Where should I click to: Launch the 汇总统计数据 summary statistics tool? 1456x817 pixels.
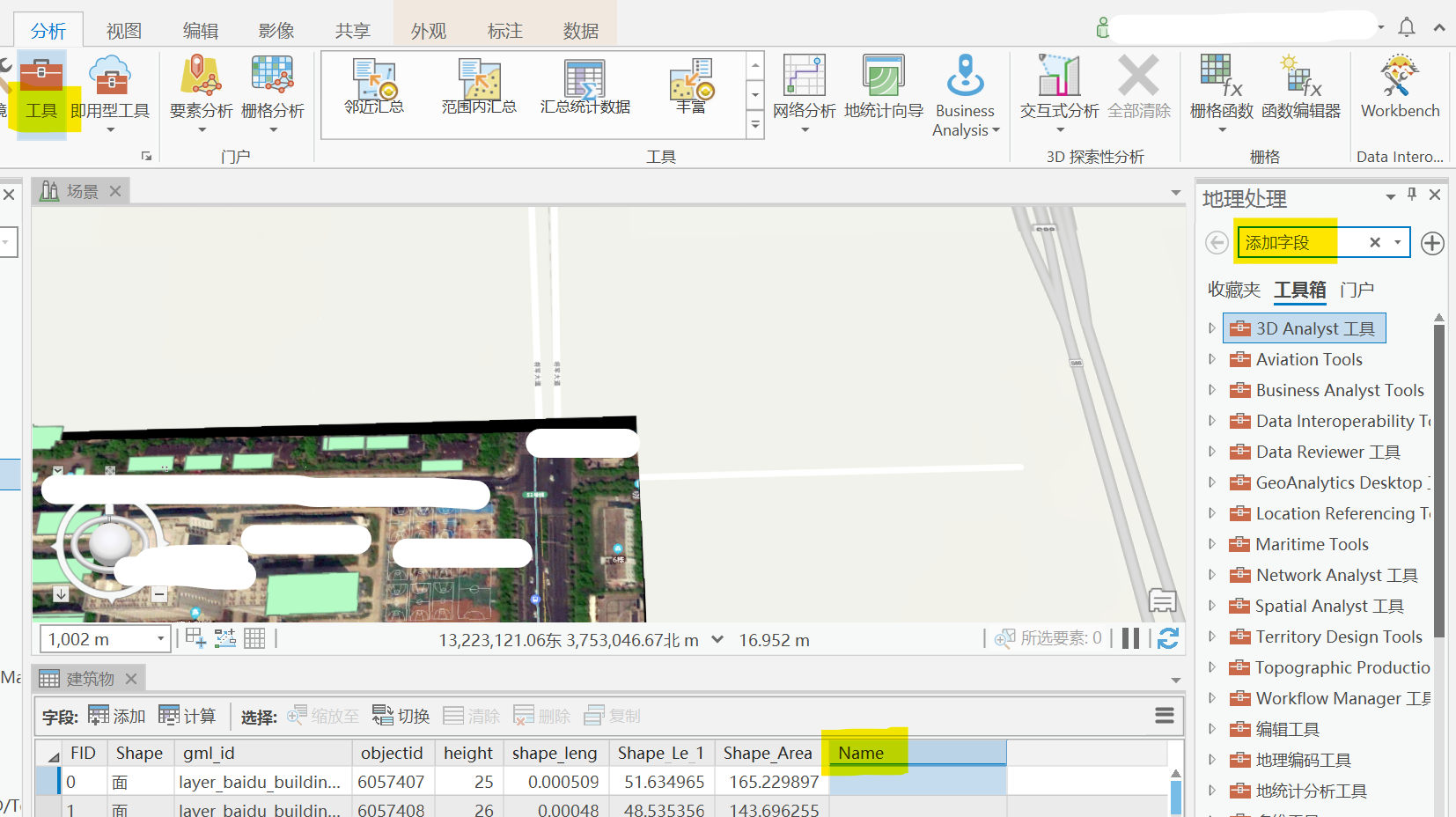pyautogui.click(x=585, y=86)
